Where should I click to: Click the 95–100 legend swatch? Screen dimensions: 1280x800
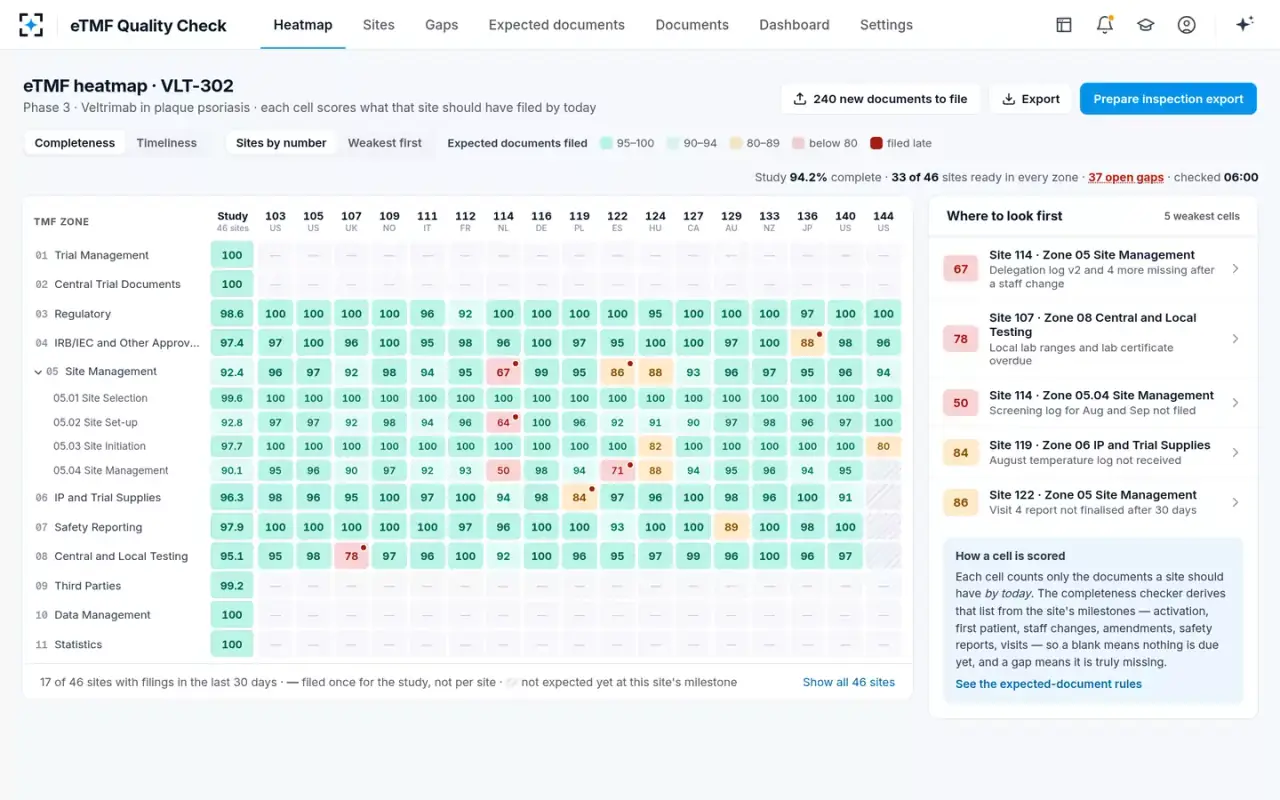click(606, 143)
